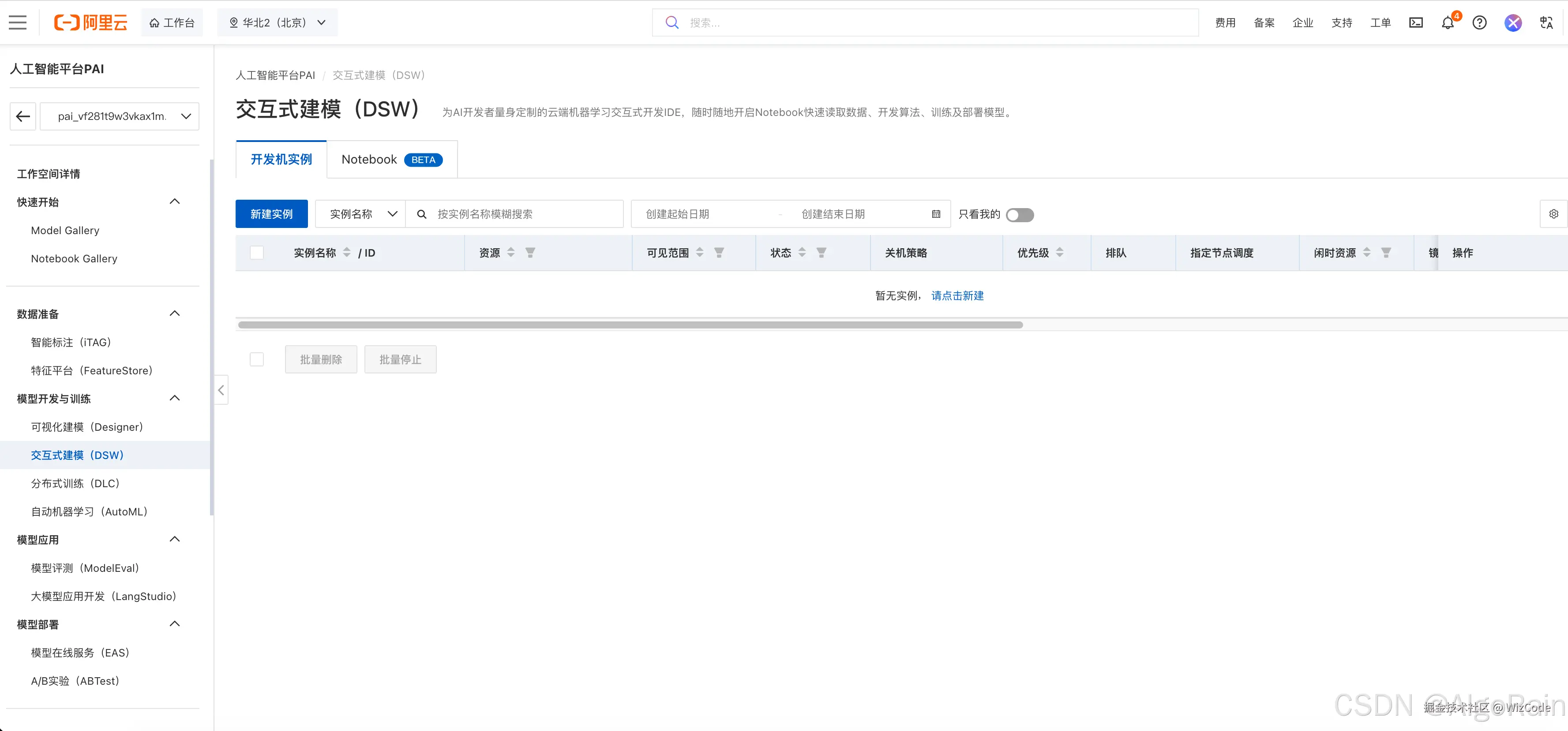This screenshot has width=1568, height=731.
Task: Click the horizontal table scrollbar
Action: pyautogui.click(x=630, y=325)
